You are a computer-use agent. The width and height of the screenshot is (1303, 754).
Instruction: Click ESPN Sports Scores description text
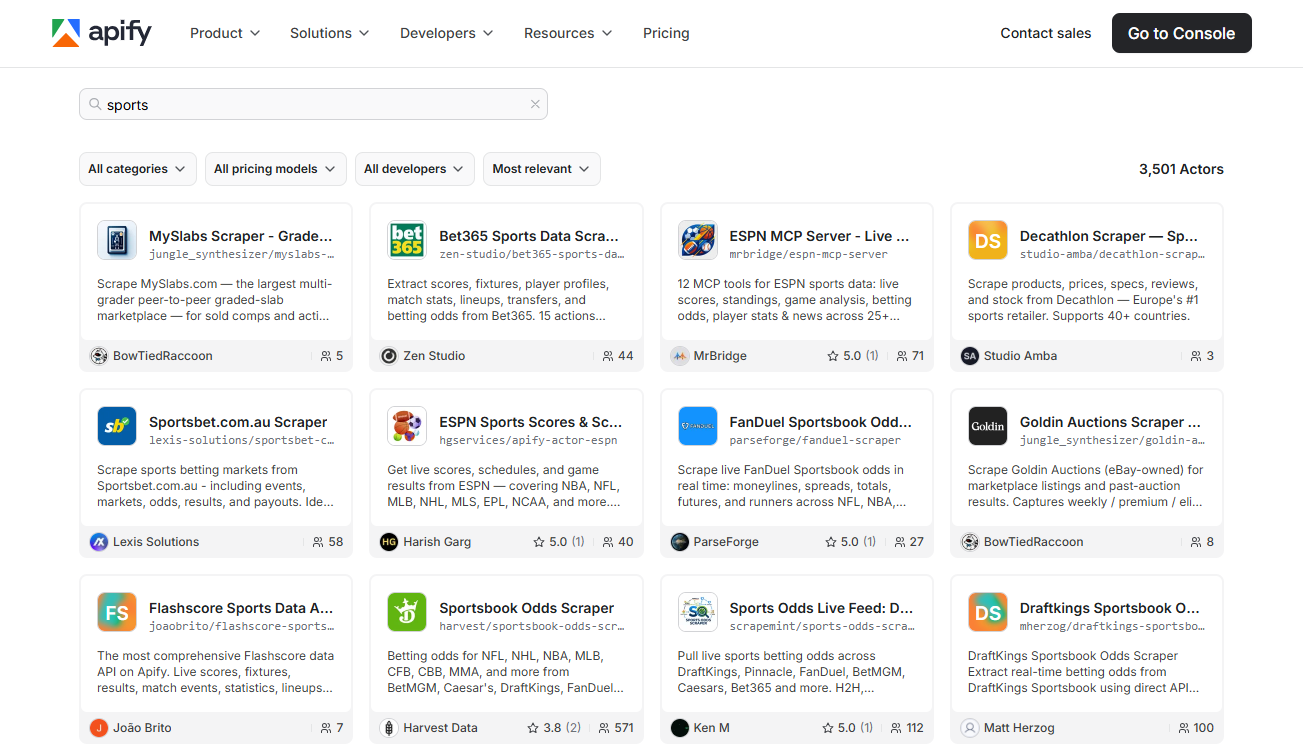[504, 486]
